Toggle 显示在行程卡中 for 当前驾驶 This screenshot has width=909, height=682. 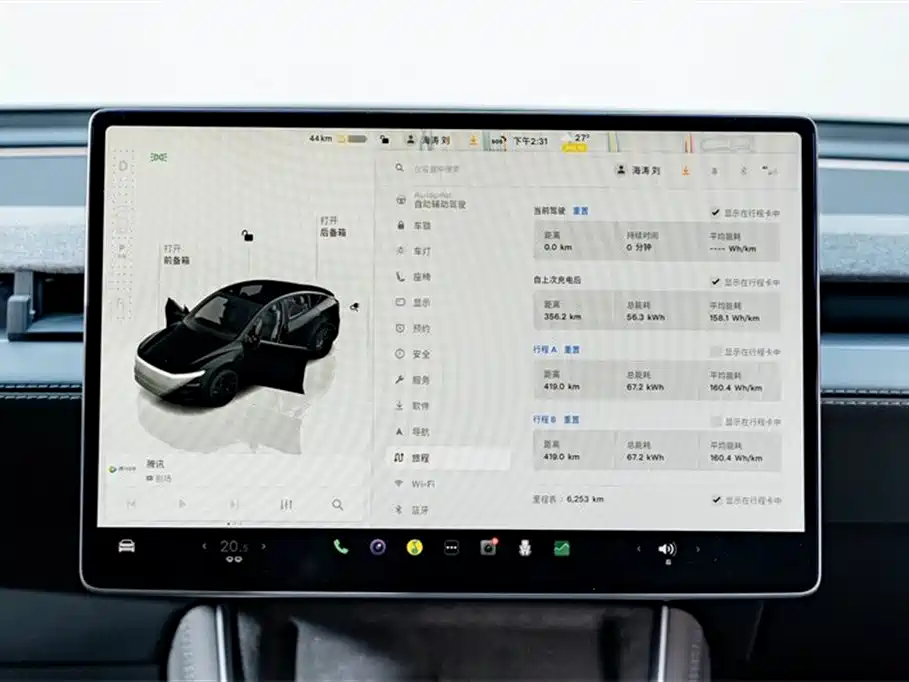point(713,212)
